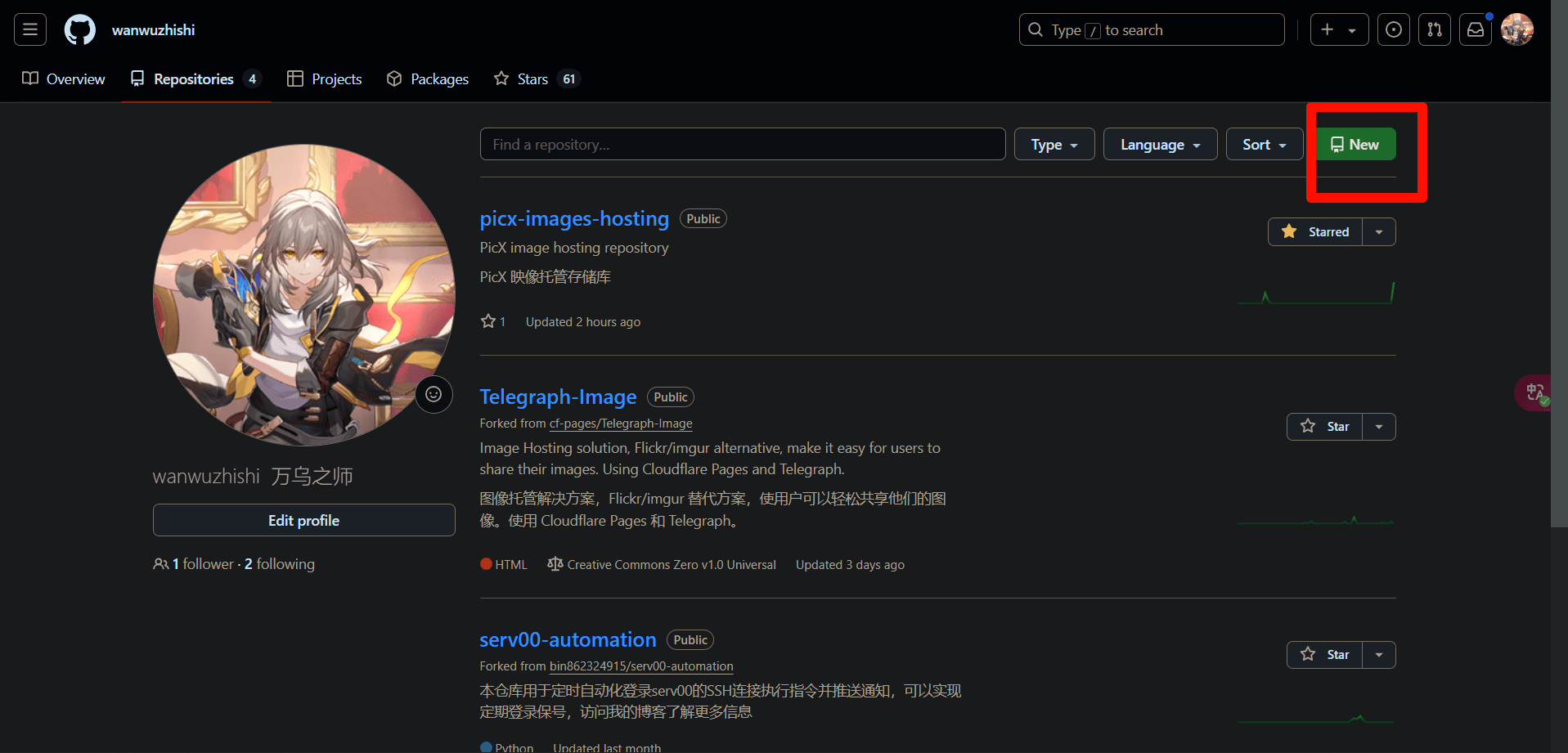Click the floating translate icon

click(x=1534, y=392)
